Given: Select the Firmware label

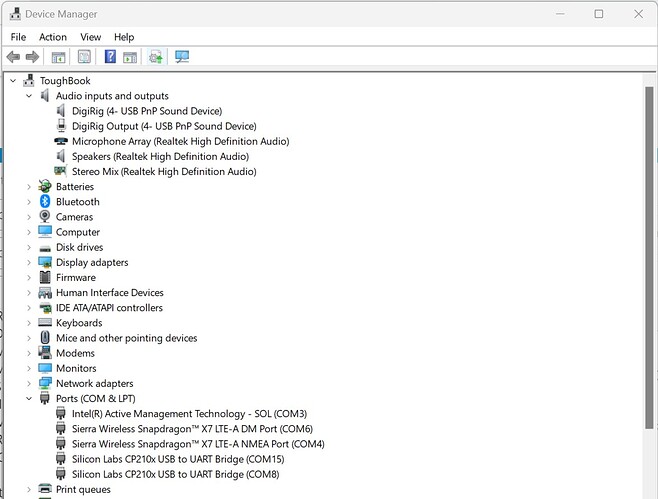Looking at the screenshot, I should [x=76, y=277].
